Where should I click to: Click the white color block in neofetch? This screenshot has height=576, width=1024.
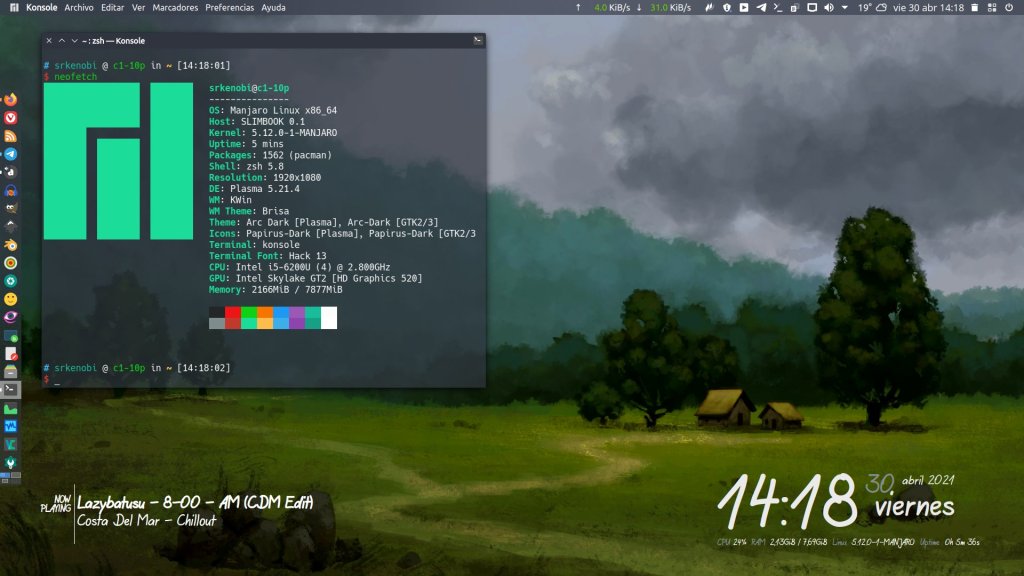[329, 318]
